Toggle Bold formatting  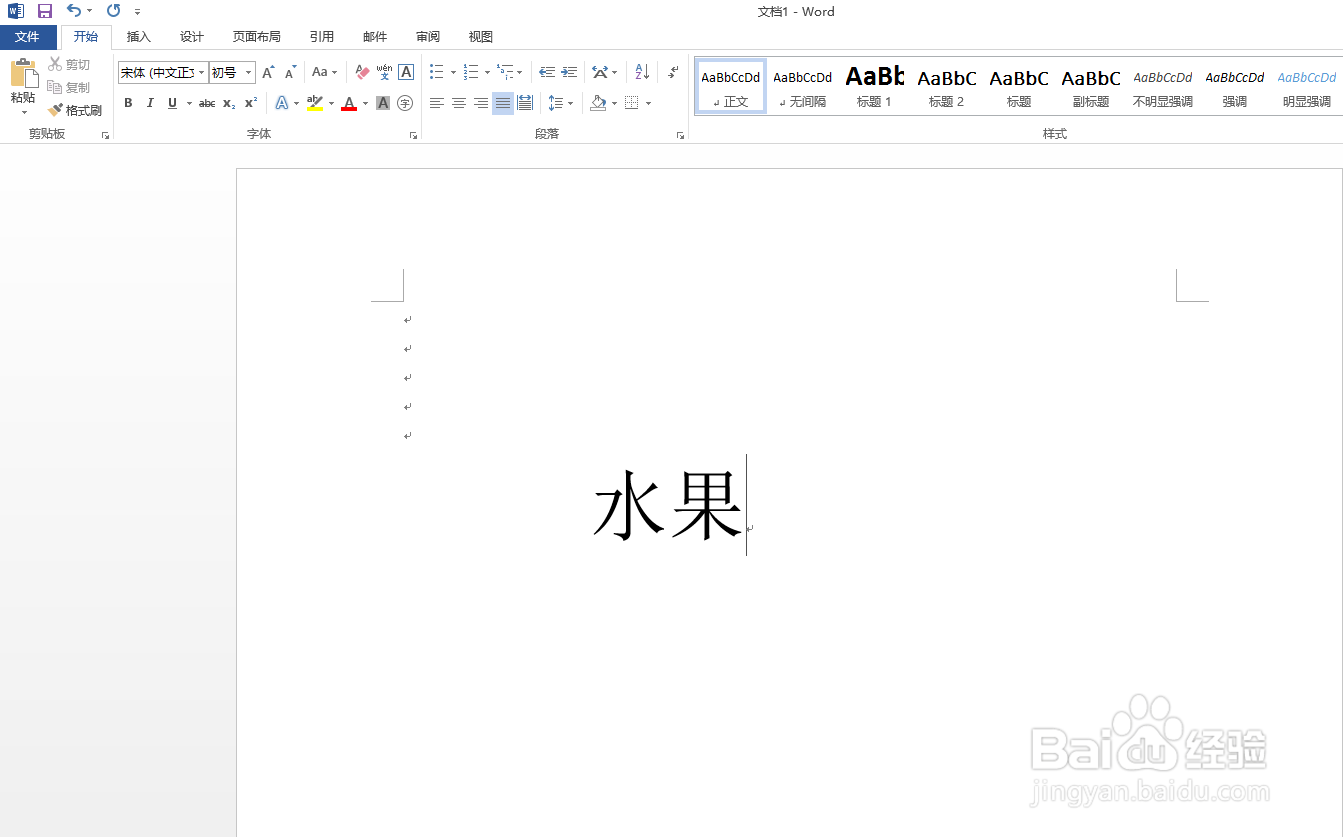(128, 103)
